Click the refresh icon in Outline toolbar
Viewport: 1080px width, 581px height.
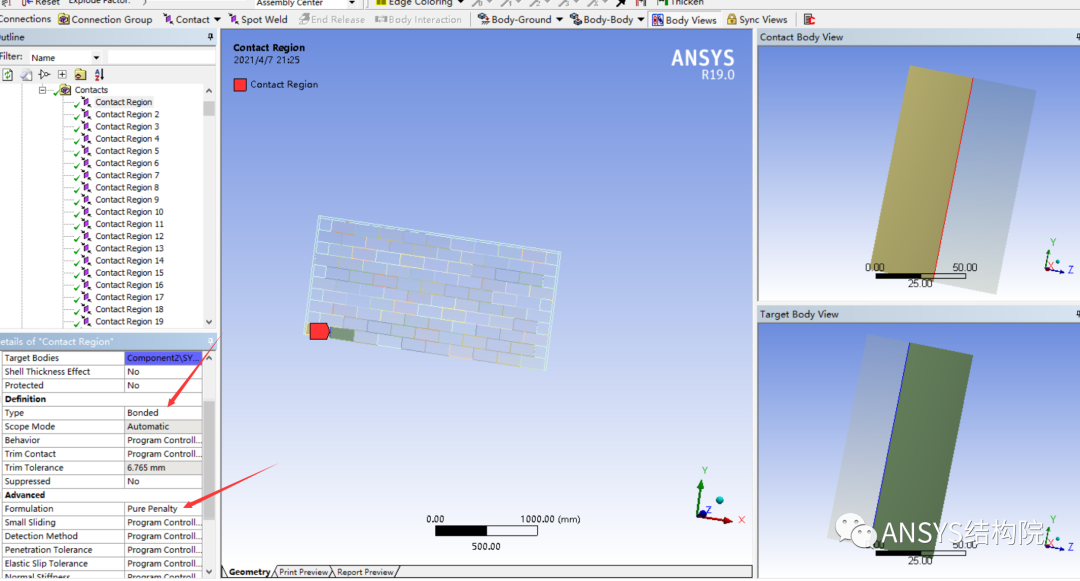(x=8, y=74)
